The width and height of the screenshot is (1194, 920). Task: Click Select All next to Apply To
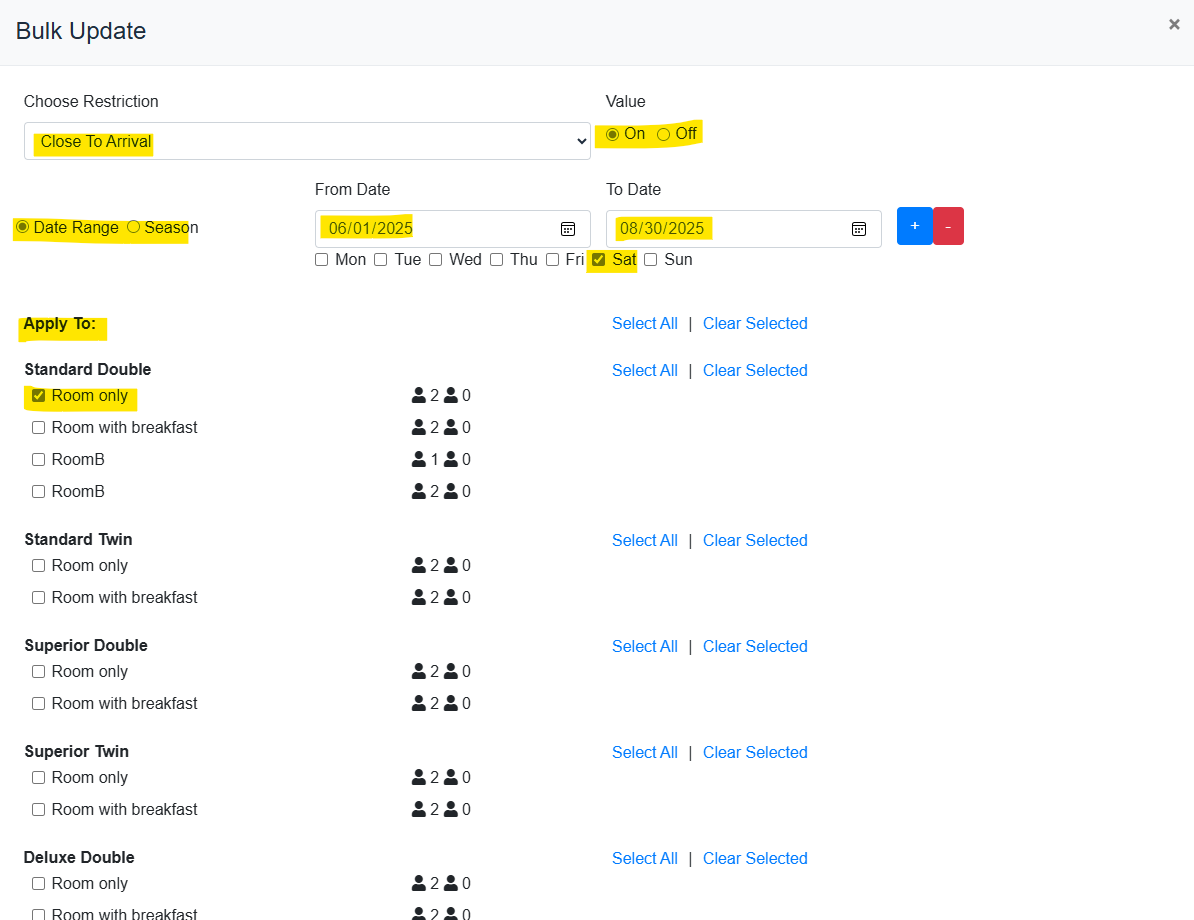(x=644, y=324)
